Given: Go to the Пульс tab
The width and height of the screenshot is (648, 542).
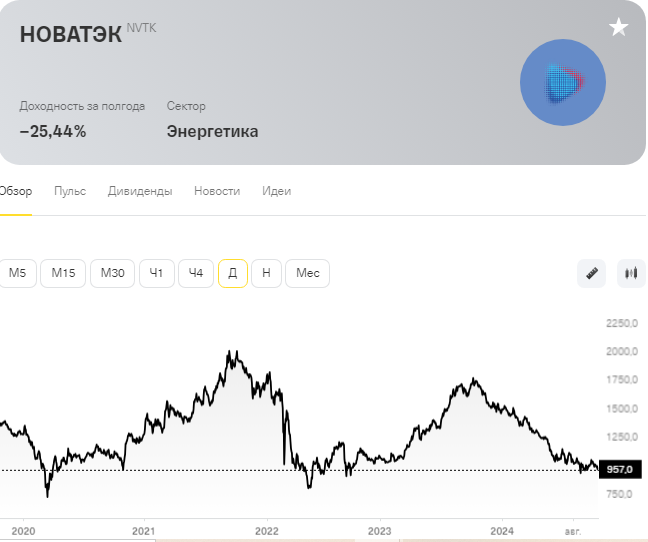Looking at the screenshot, I should (x=70, y=191).
